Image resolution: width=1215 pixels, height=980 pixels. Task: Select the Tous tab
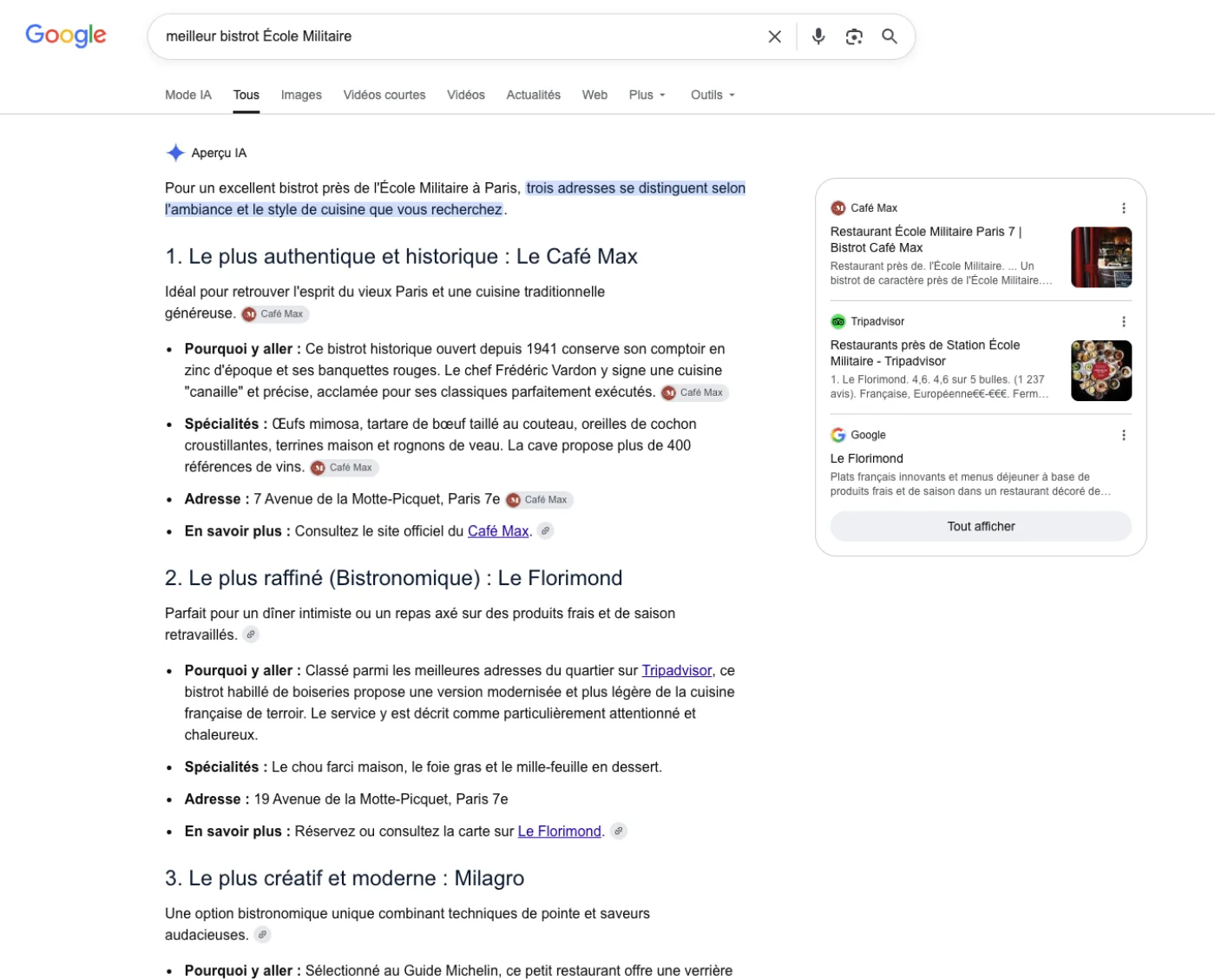(x=246, y=95)
